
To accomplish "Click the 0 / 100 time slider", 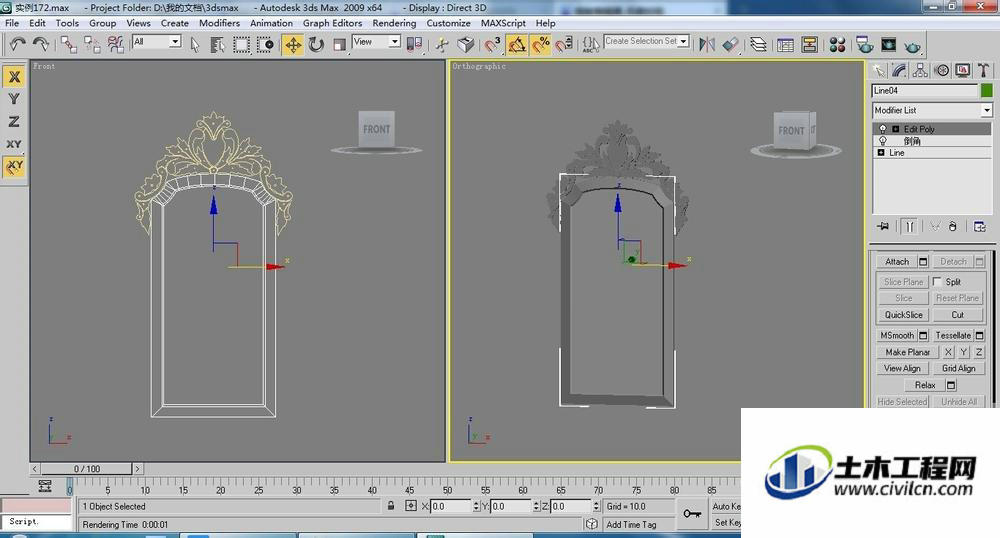I will 87,469.
